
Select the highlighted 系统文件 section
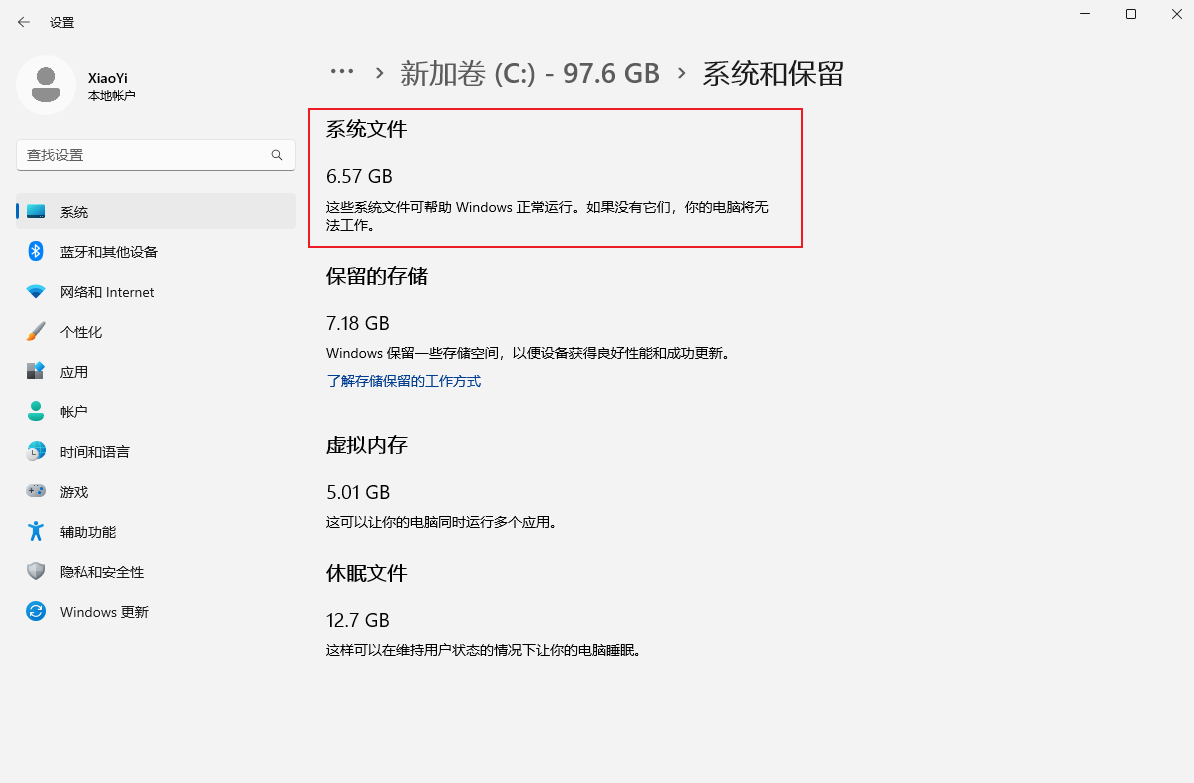[x=555, y=176]
